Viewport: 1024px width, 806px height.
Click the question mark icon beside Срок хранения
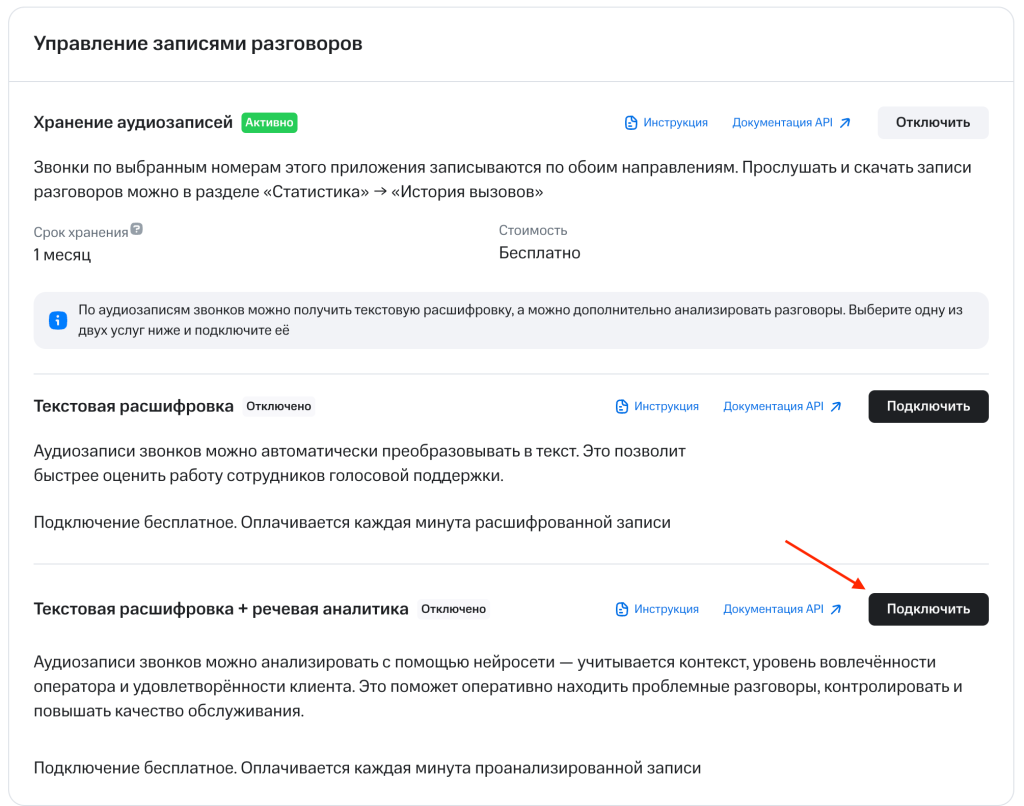pyautogui.click(x=136, y=229)
